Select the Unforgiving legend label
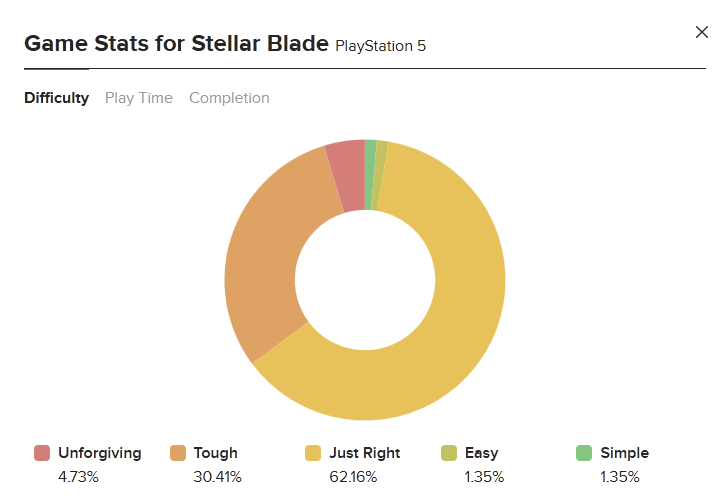Image resolution: width=721 pixels, height=498 pixels. coord(100,453)
